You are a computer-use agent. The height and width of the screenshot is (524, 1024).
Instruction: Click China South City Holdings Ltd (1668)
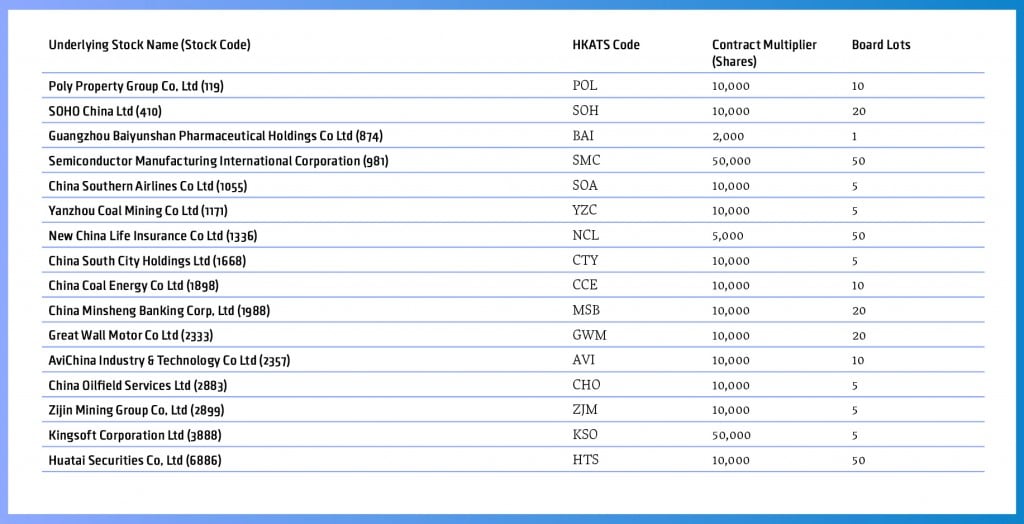pos(147,261)
